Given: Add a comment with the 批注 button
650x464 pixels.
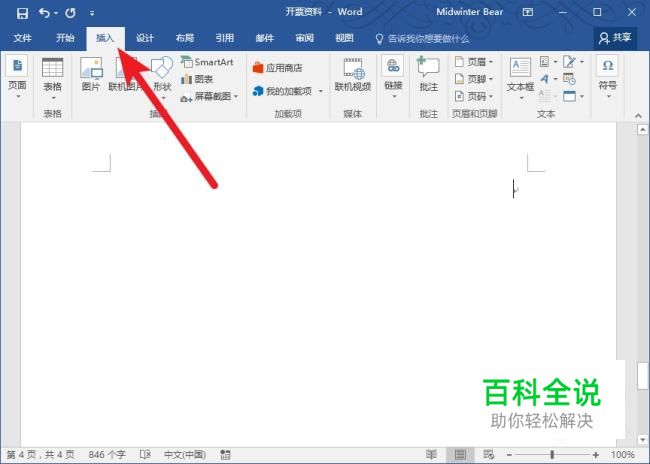Looking at the screenshot, I should 428,75.
